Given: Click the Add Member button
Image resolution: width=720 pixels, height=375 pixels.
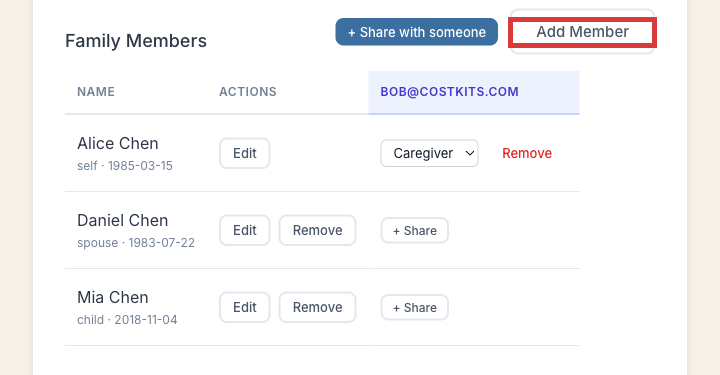Looking at the screenshot, I should [582, 32].
